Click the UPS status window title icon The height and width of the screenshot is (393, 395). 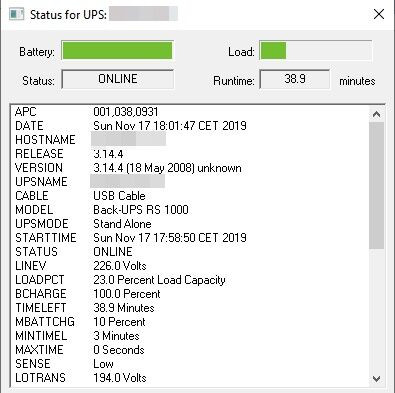point(17,14)
